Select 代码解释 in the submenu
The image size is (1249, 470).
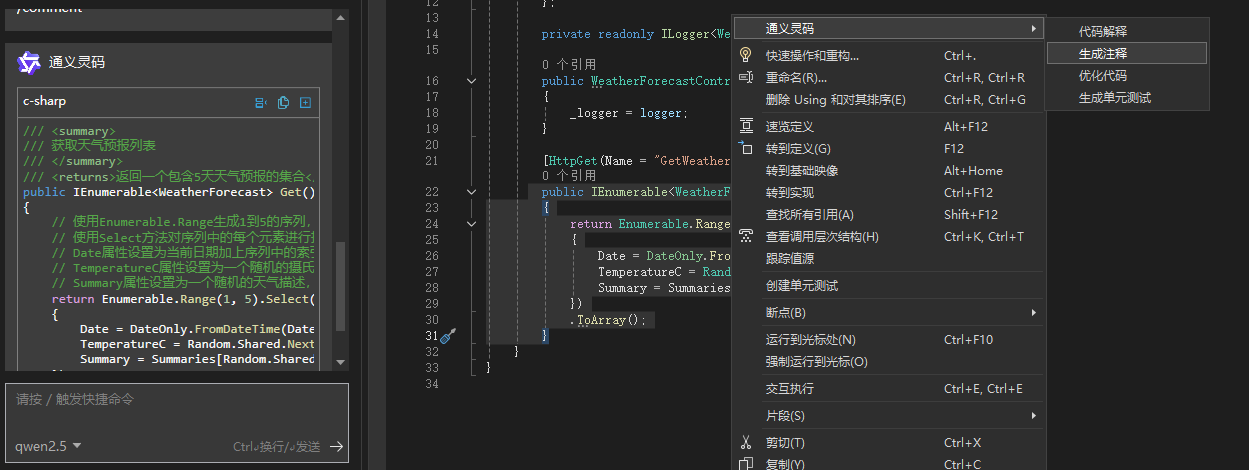coord(1127,32)
